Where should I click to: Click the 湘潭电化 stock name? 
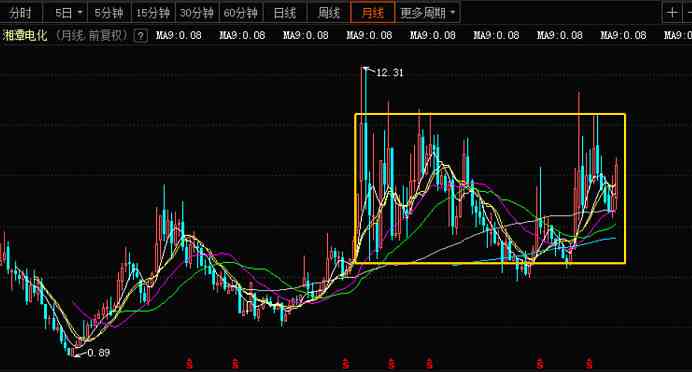pos(25,35)
